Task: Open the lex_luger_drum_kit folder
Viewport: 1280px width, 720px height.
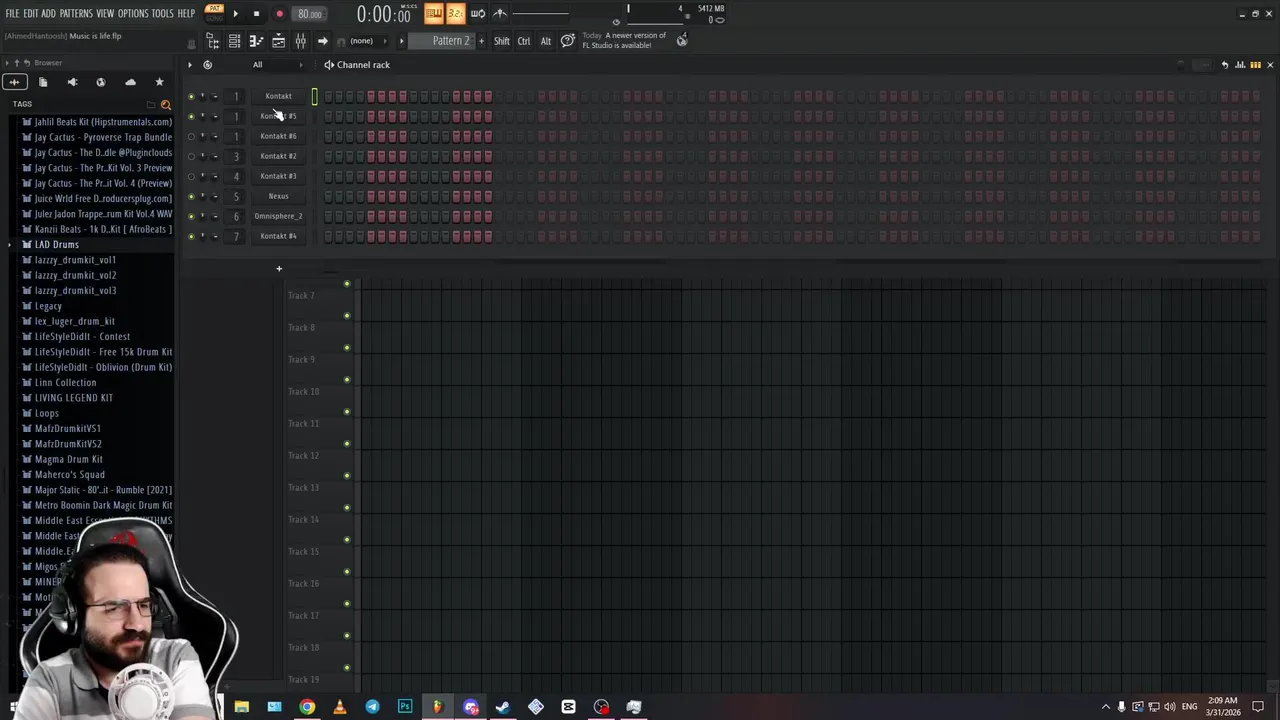Action: coord(75,321)
